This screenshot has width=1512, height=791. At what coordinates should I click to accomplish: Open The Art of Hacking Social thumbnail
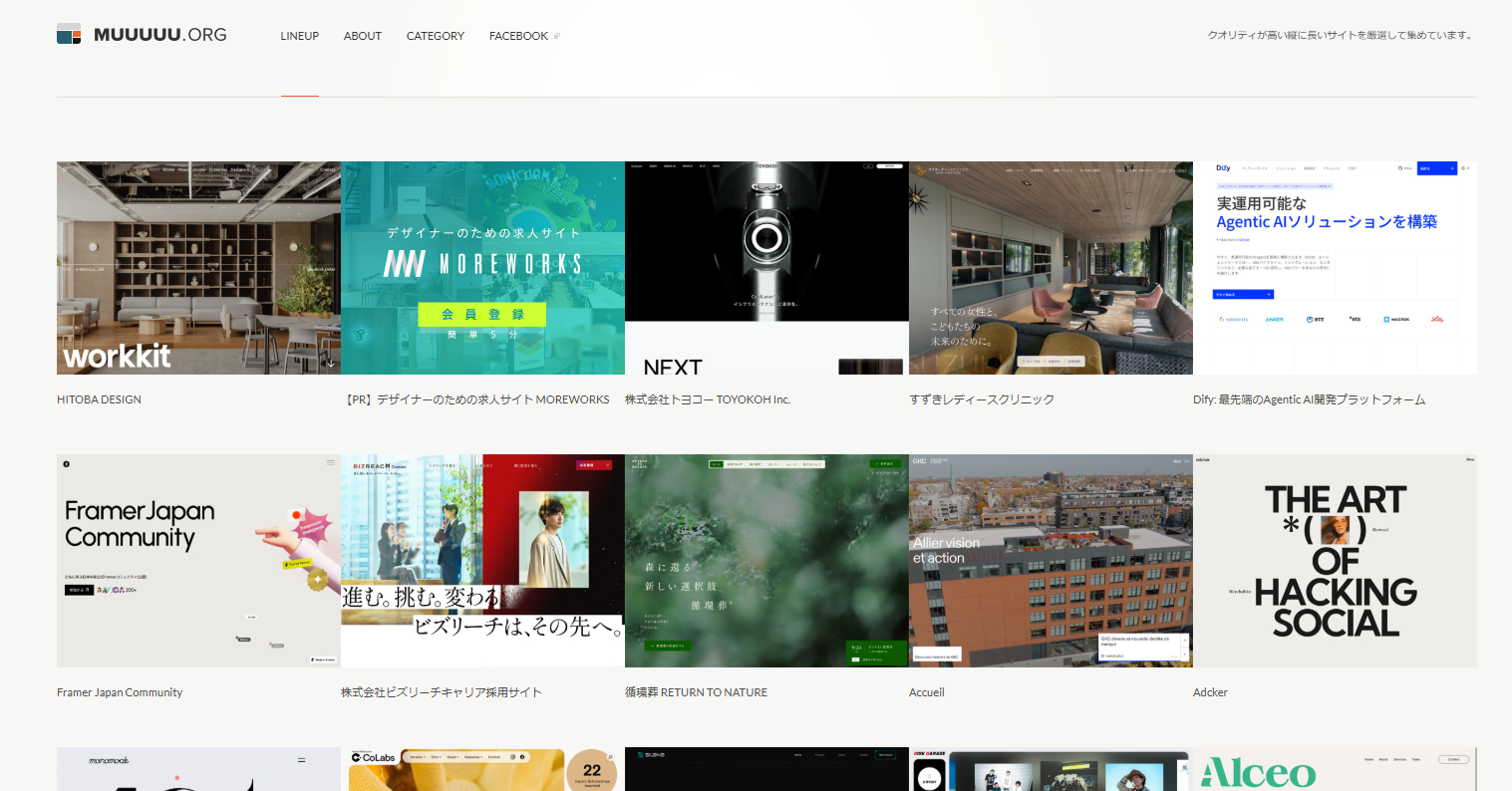(x=1335, y=561)
